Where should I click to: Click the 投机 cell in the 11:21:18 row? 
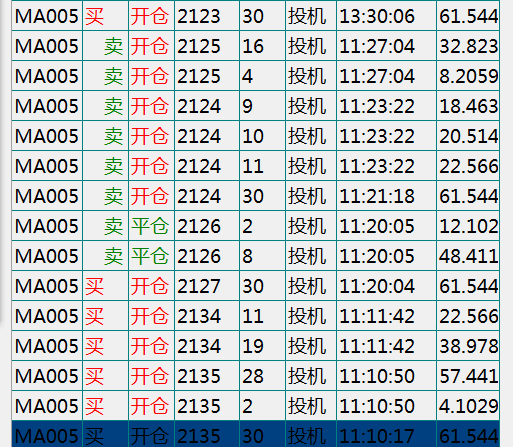(311, 196)
